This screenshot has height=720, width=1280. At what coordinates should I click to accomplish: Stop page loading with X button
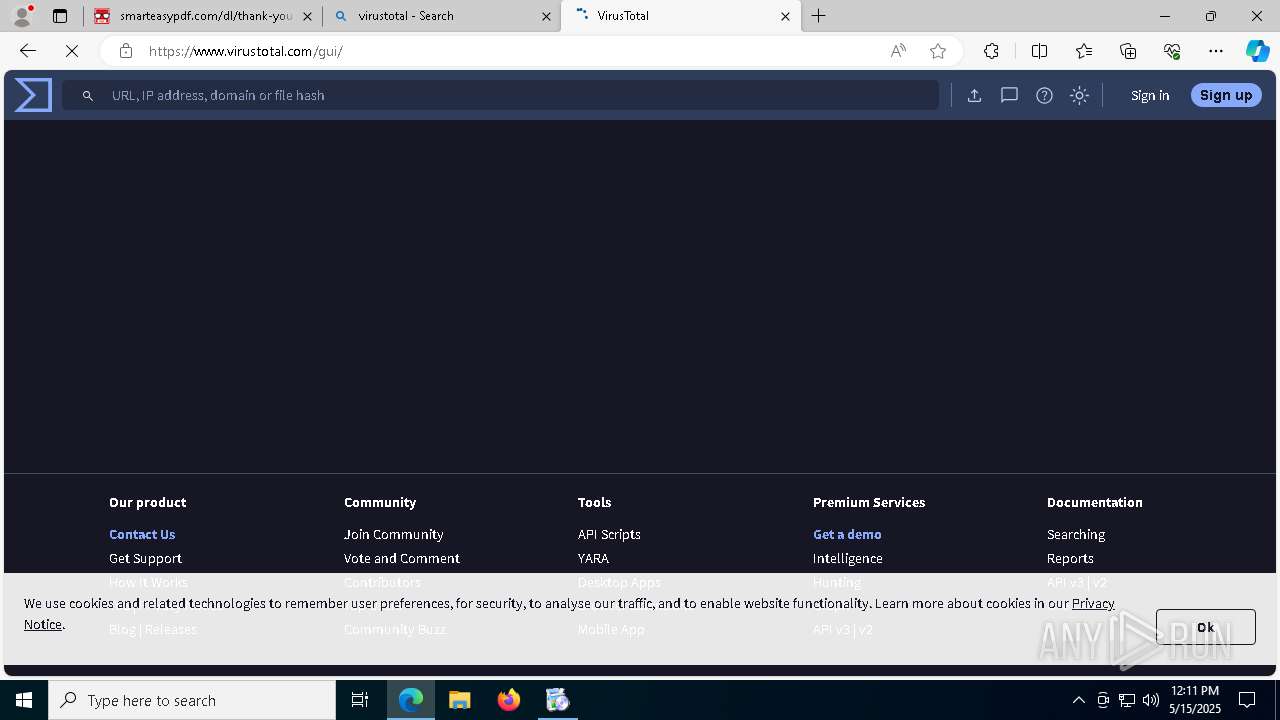(x=72, y=51)
